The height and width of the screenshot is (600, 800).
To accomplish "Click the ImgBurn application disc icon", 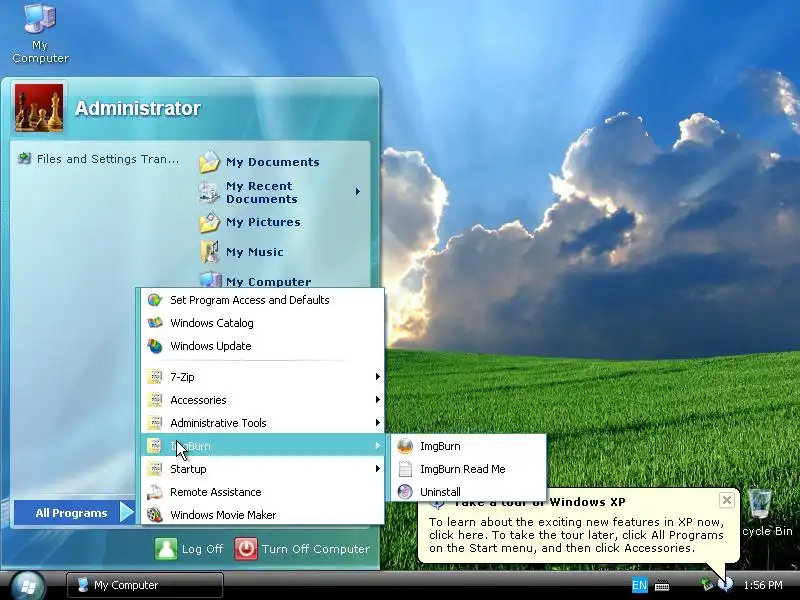I will click(x=405, y=446).
